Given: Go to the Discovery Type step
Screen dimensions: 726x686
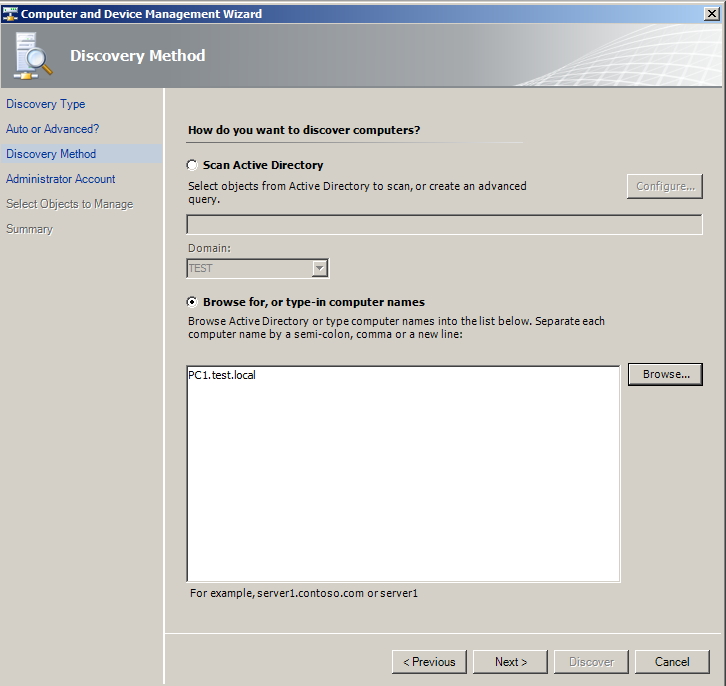Looking at the screenshot, I should coord(45,104).
